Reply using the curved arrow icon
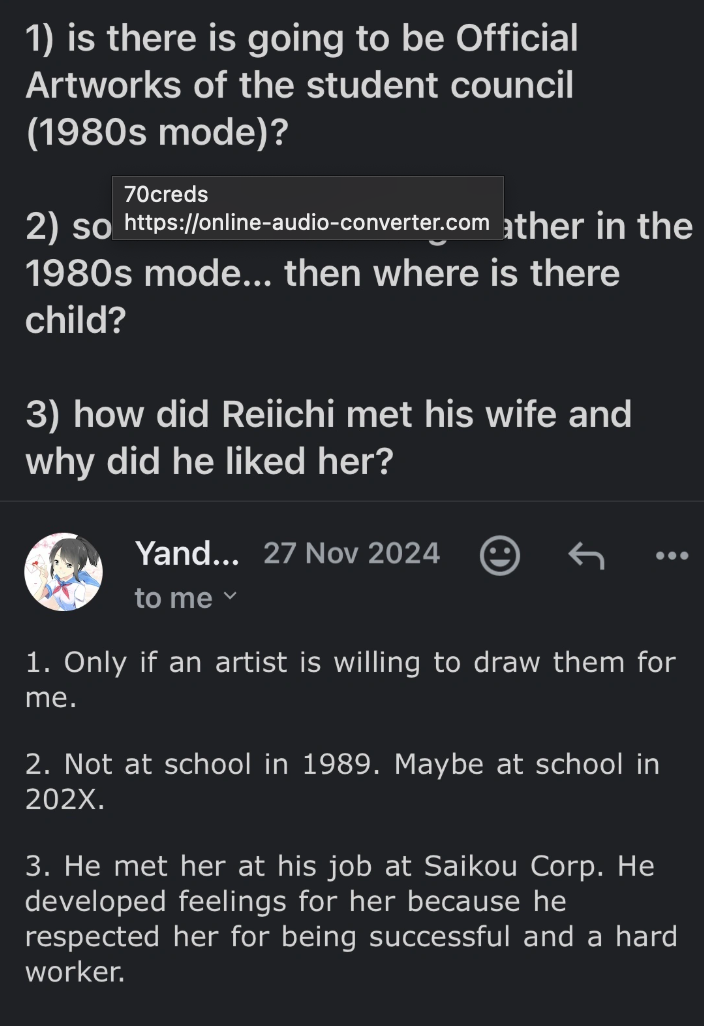The width and height of the screenshot is (704, 1026). click(x=586, y=555)
